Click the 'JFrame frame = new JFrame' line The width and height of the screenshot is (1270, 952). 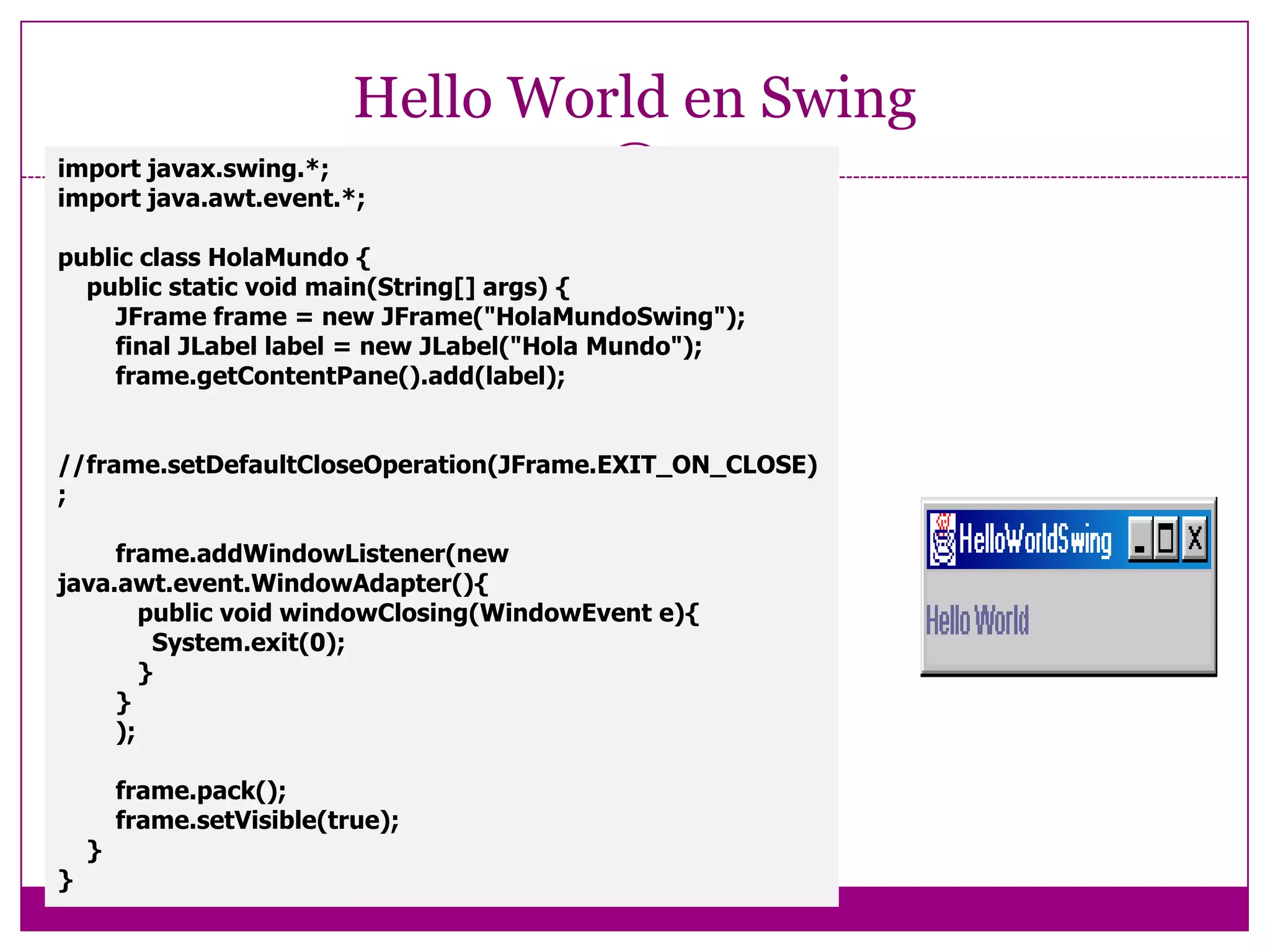click(430, 317)
